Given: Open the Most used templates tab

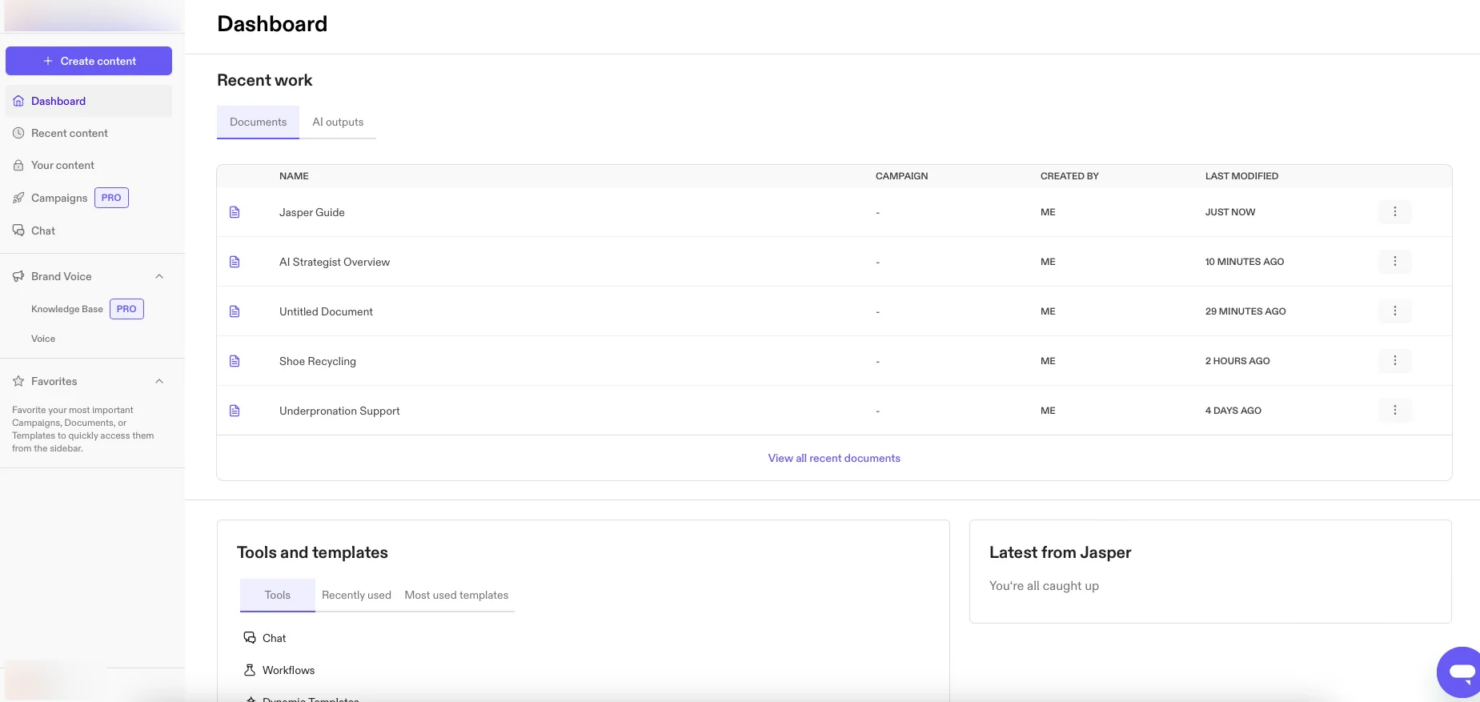Looking at the screenshot, I should point(456,594).
